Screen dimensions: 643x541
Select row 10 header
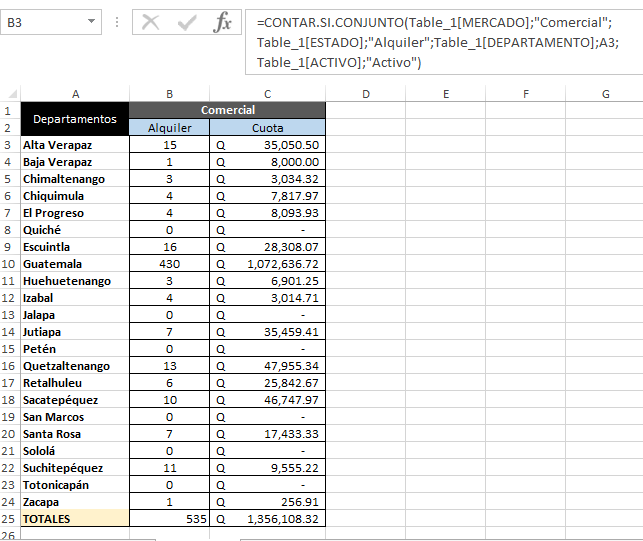click(x=9, y=264)
